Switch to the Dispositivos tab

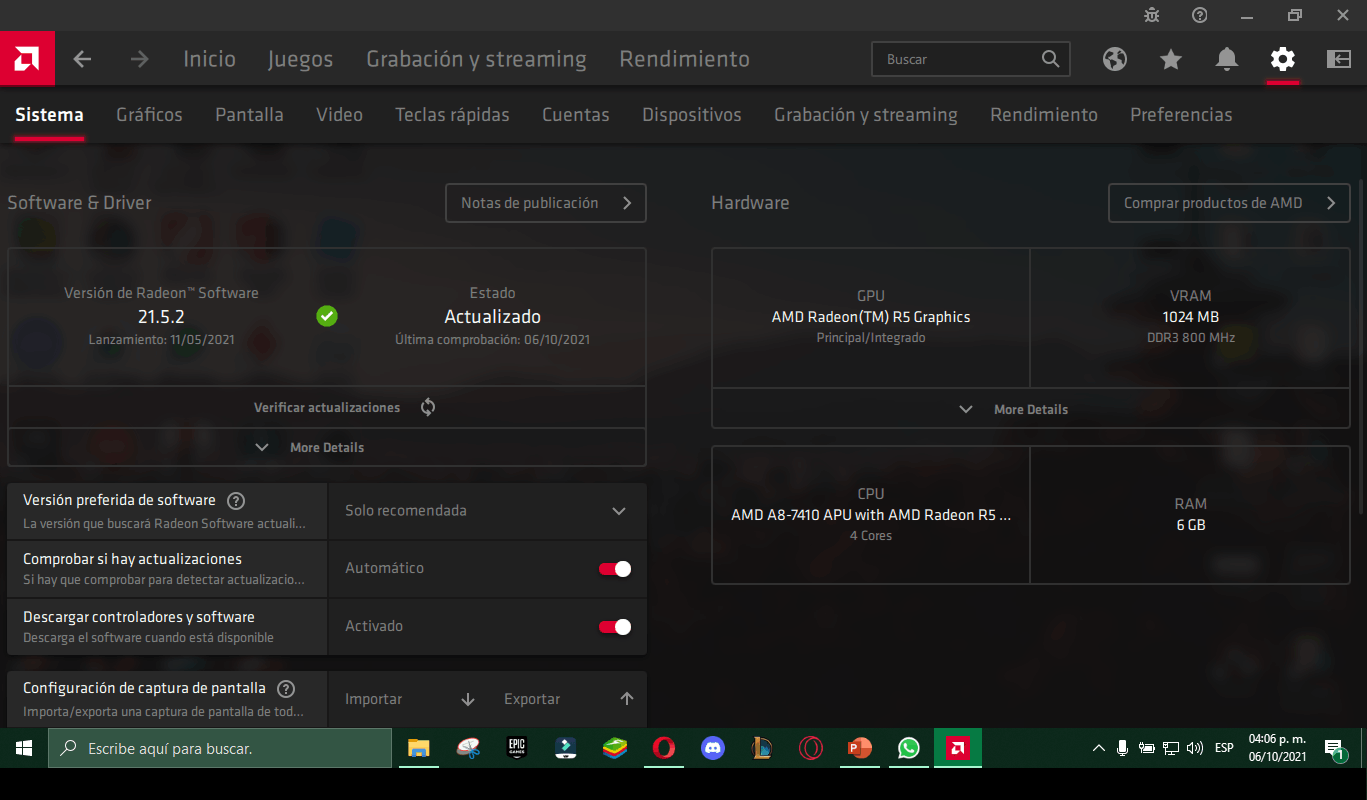692,115
